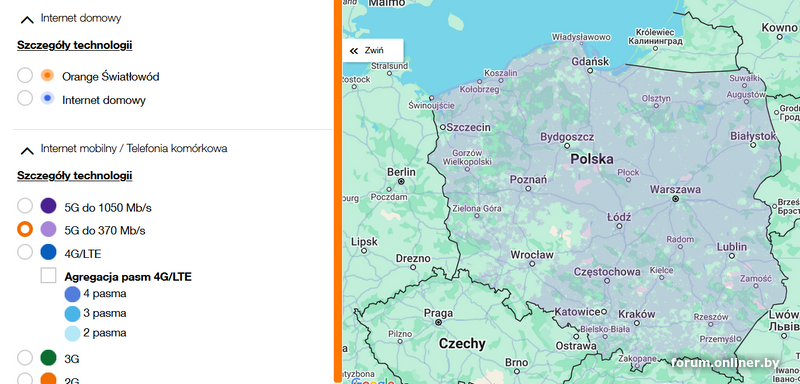The height and width of the screenshot is (384, 800).
Task: Enable the Agregacja pasm 4G/LTE checkbox
Action: coord(48,275)
